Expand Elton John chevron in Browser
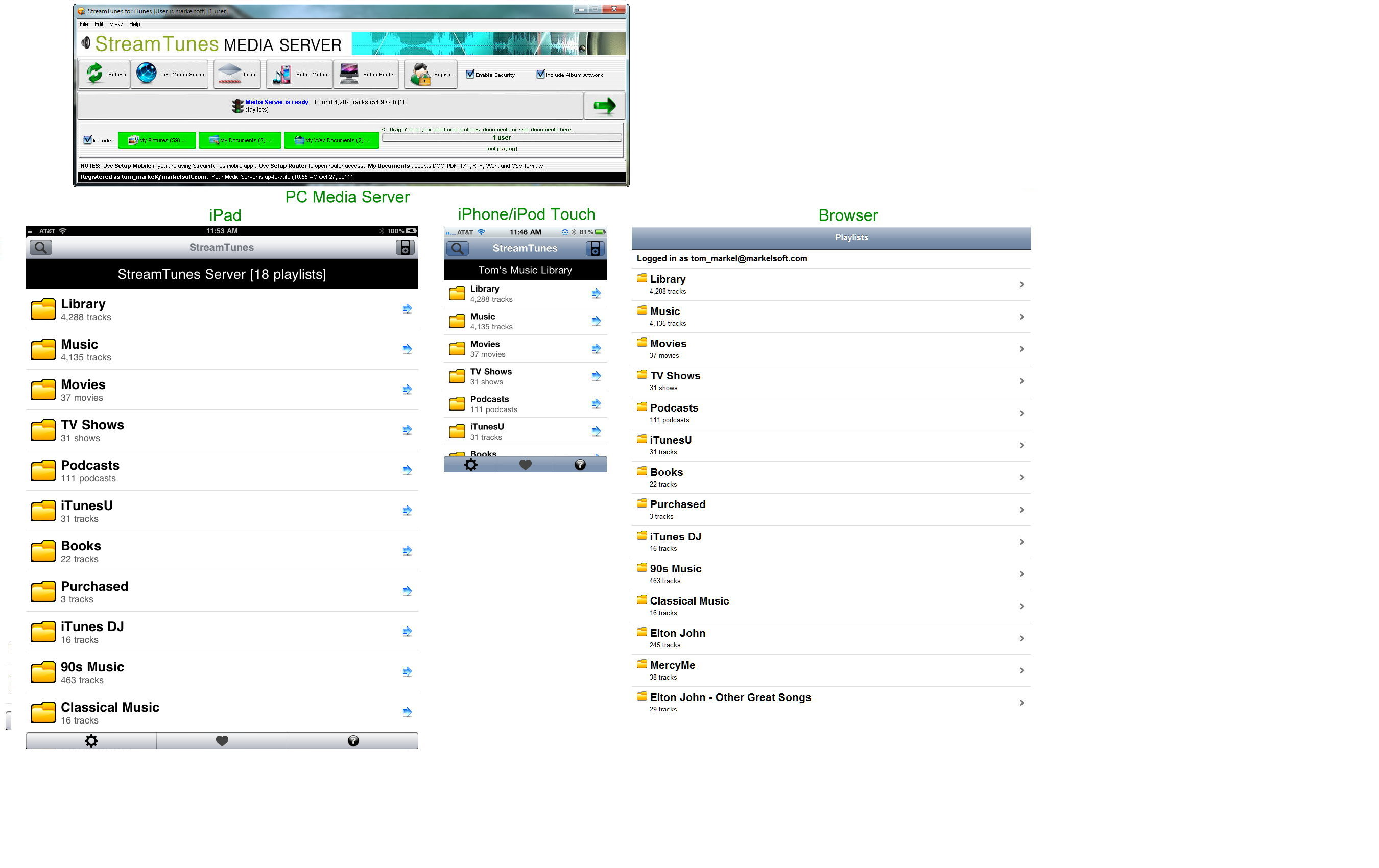Screen dimensions: 1379x868 coord(1021,638)
